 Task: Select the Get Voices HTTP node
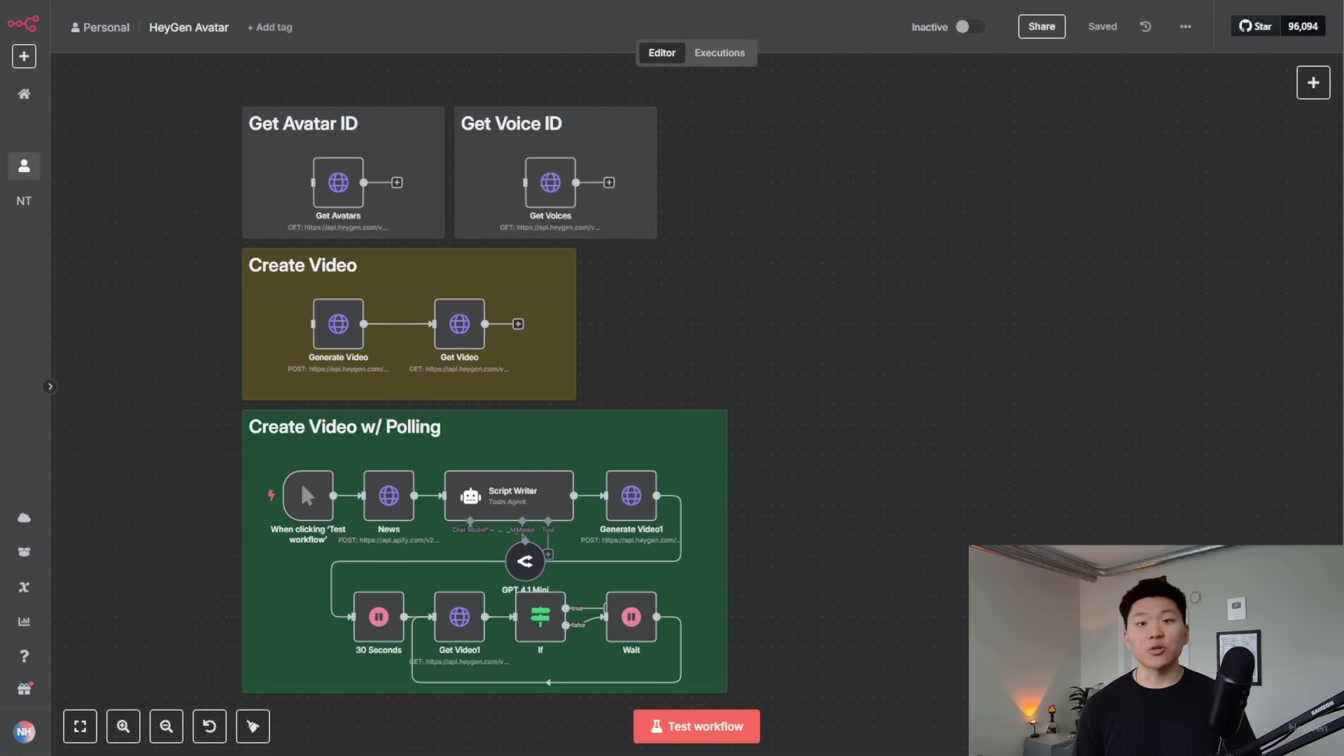(550, 183)
